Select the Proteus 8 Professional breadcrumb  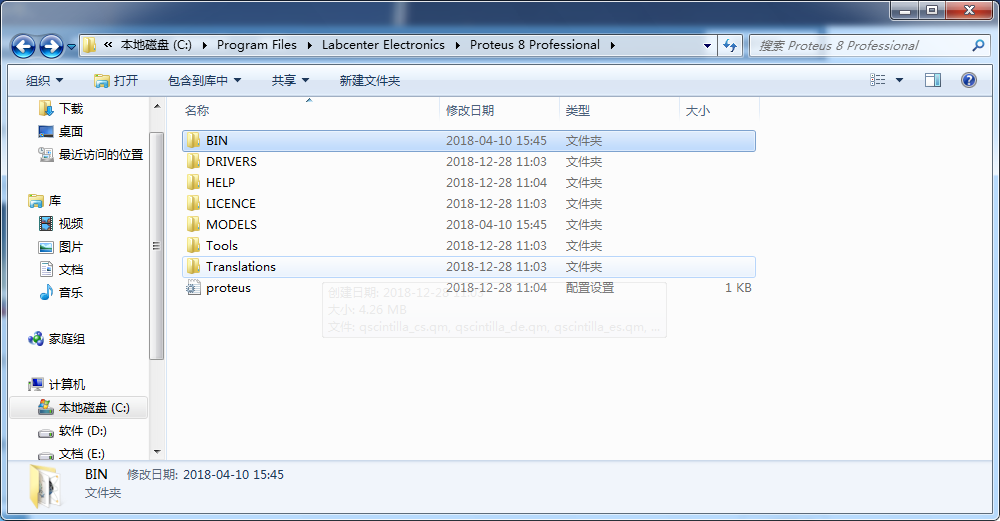click(534, 45)
